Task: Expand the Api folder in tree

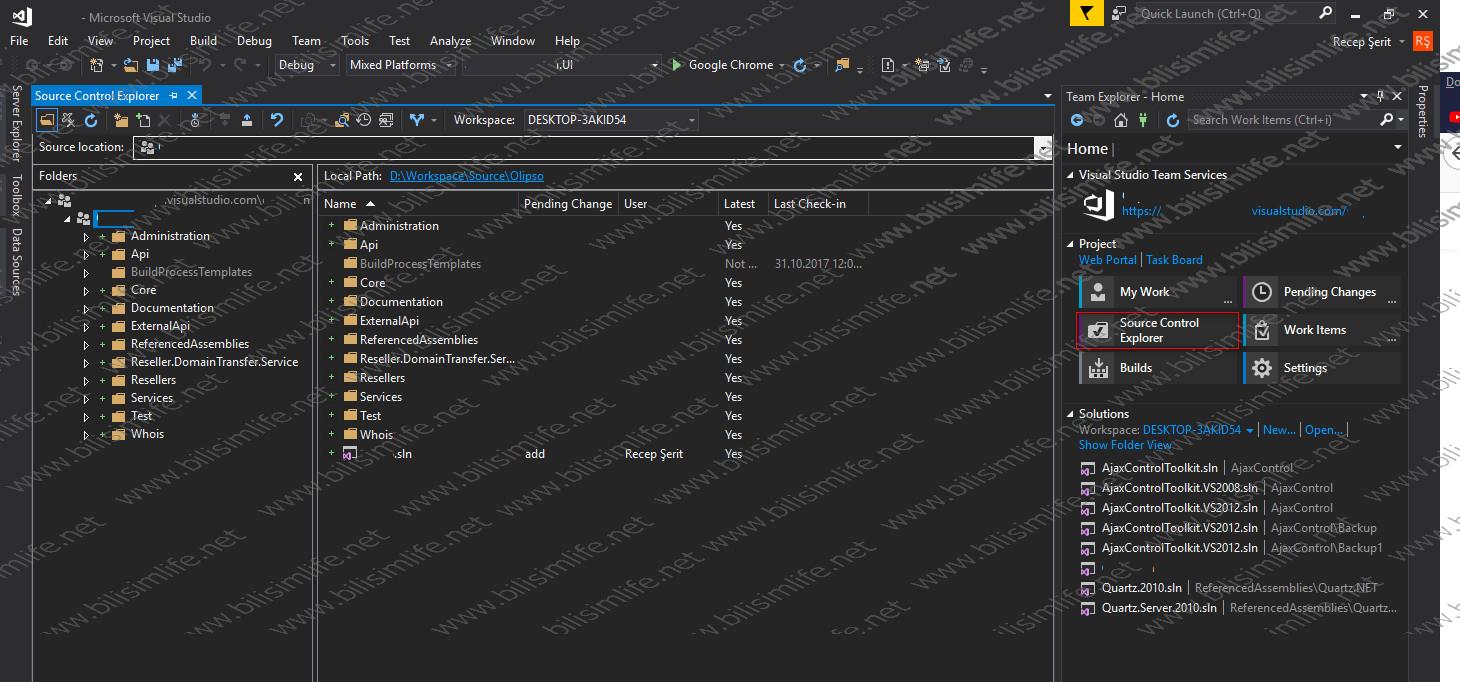Action: (87, 255)
